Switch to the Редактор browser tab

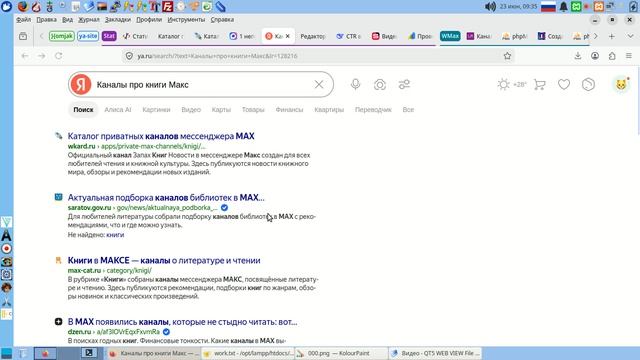(312, 36)
